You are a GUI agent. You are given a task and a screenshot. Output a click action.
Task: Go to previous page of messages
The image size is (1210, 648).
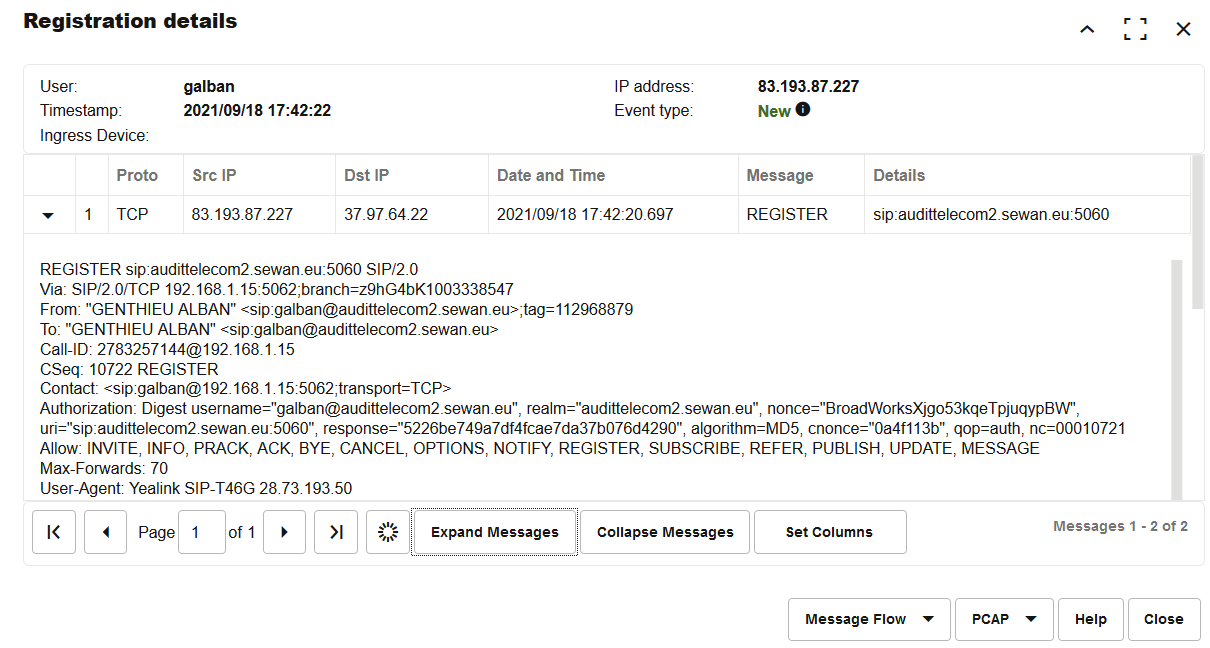pyautogui.click(x=105, y=532)
